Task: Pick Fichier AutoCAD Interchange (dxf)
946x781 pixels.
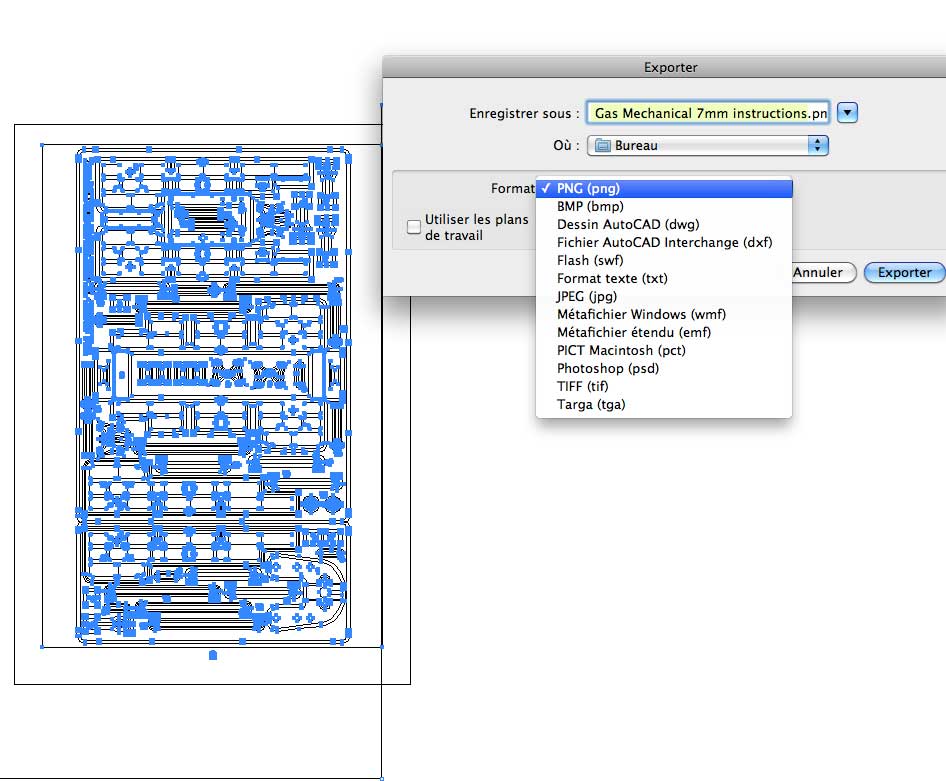Action: click(664, 242)
